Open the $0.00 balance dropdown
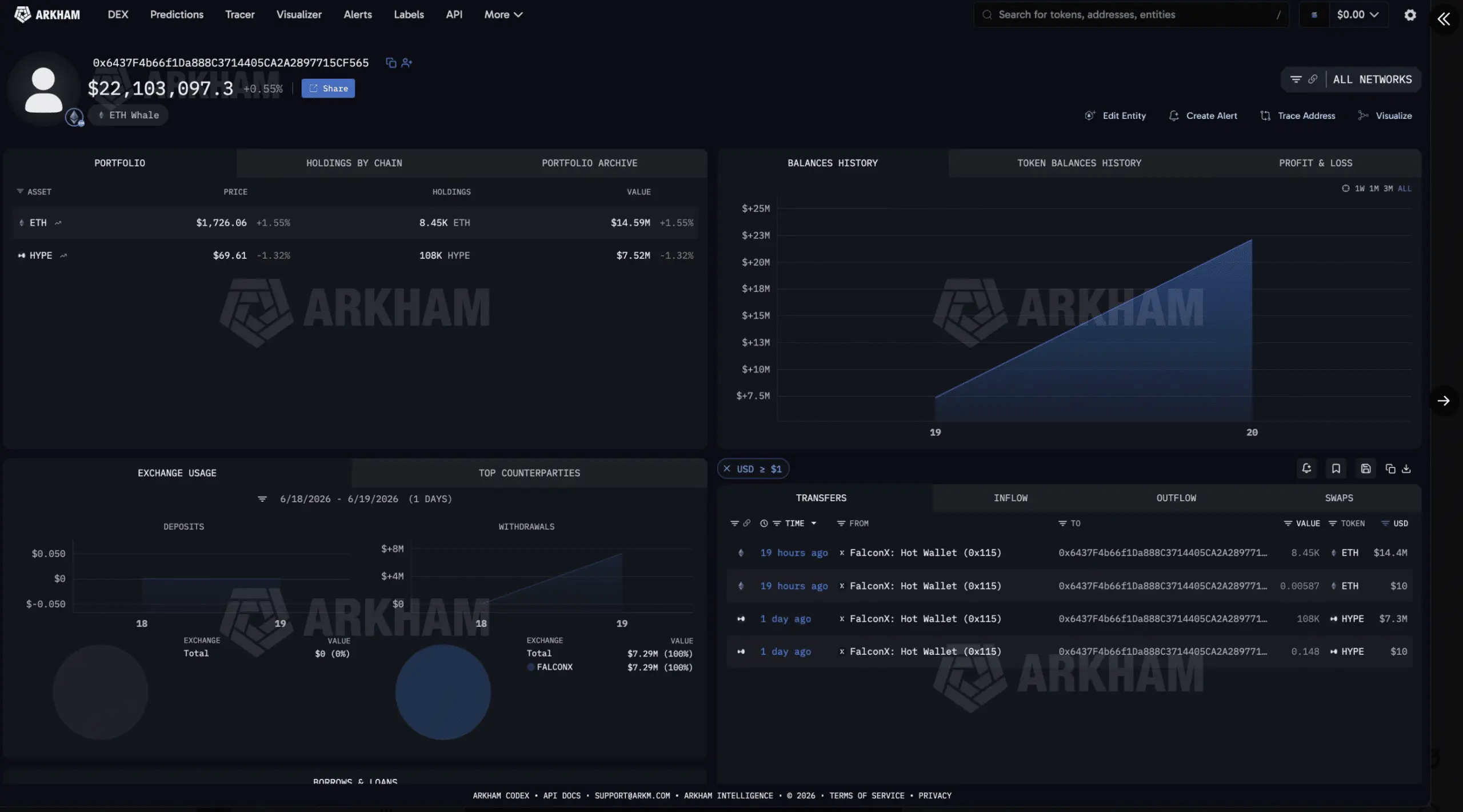The image size is (1463, 812). tap(1357, 15)
